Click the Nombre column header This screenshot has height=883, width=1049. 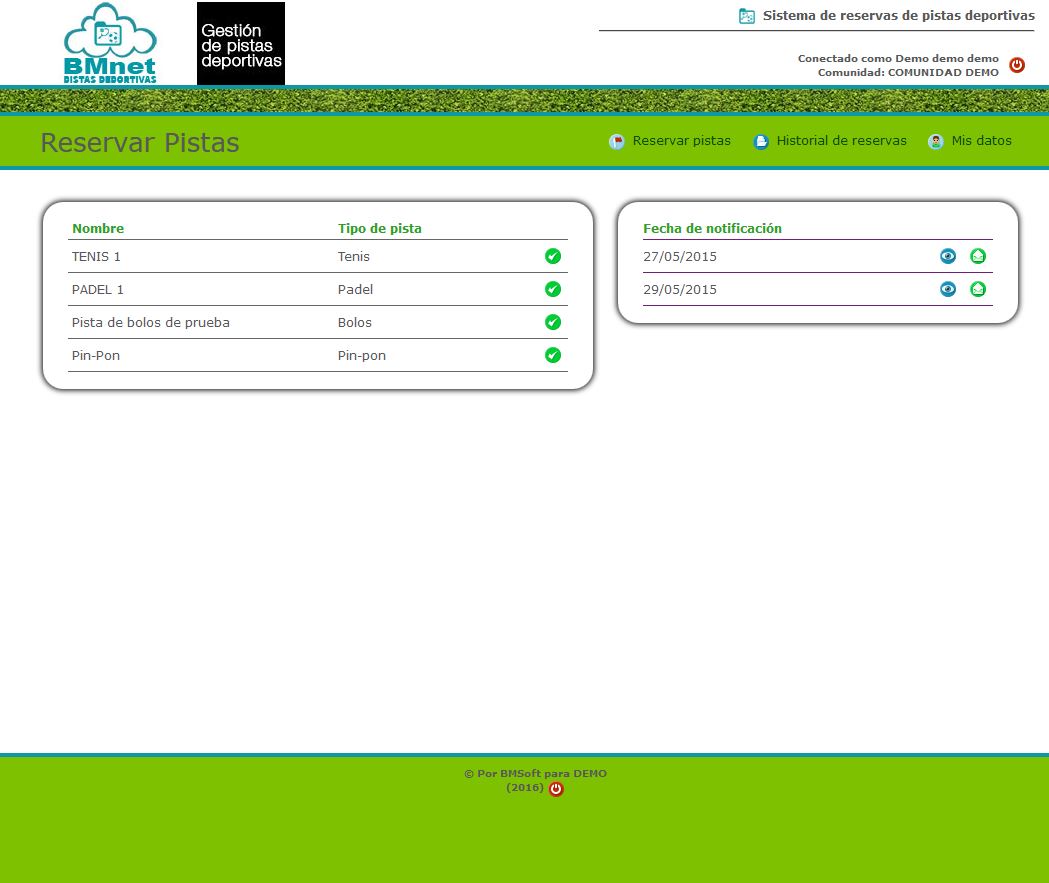[x=98, y=228]
